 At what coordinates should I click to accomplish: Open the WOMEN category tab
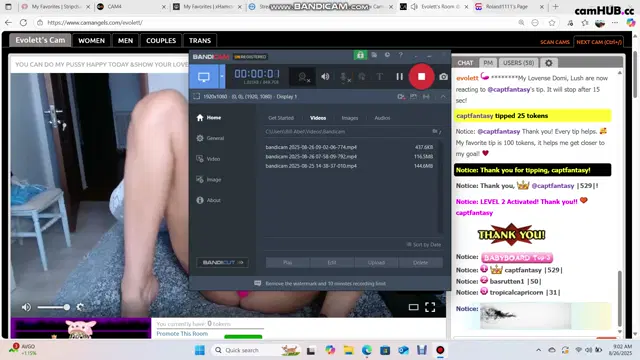pos(91,40)
